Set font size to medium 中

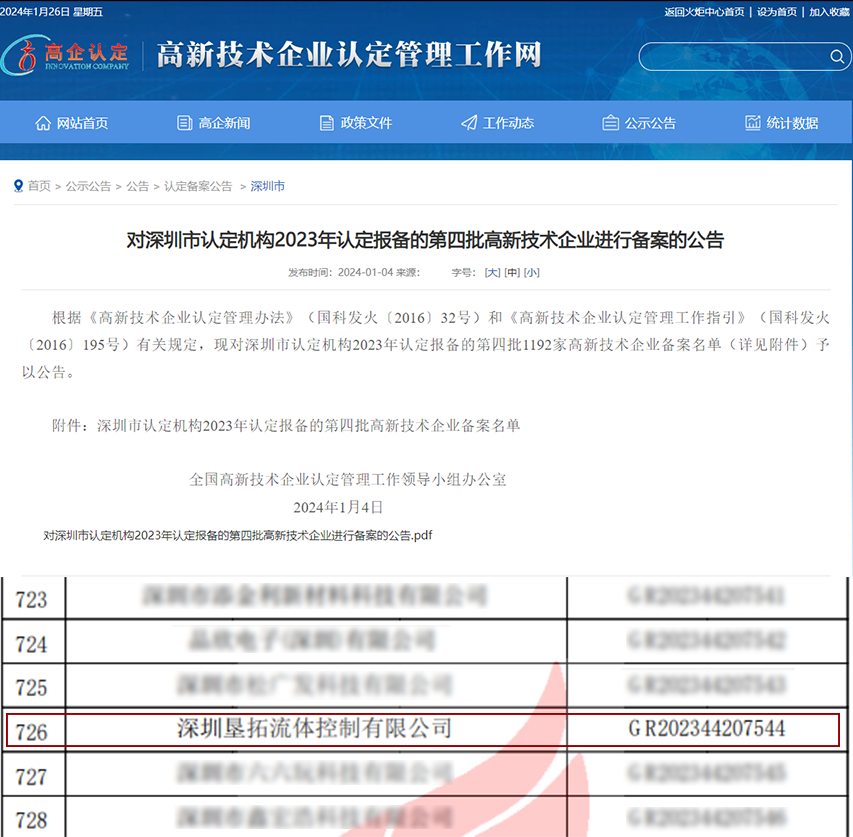(512, 272)
